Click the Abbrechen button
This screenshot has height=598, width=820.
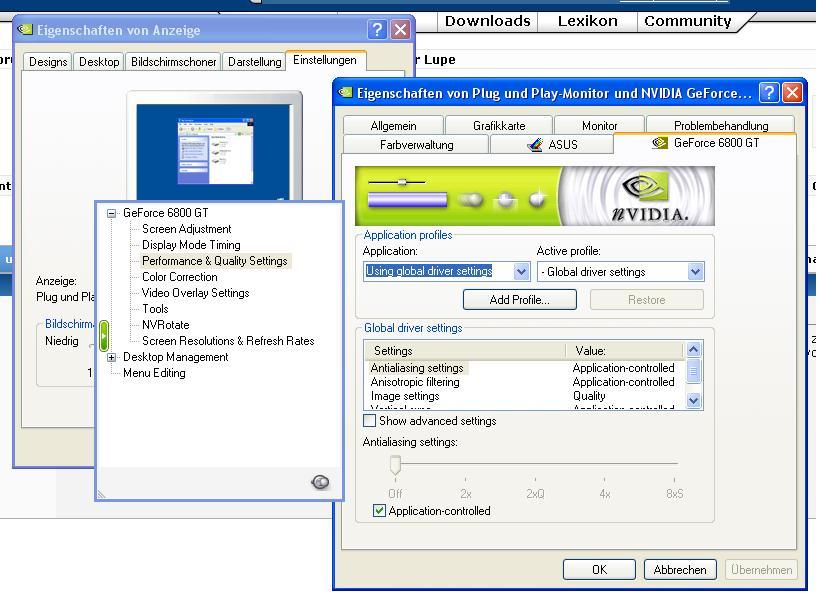(x=680, y=569)
